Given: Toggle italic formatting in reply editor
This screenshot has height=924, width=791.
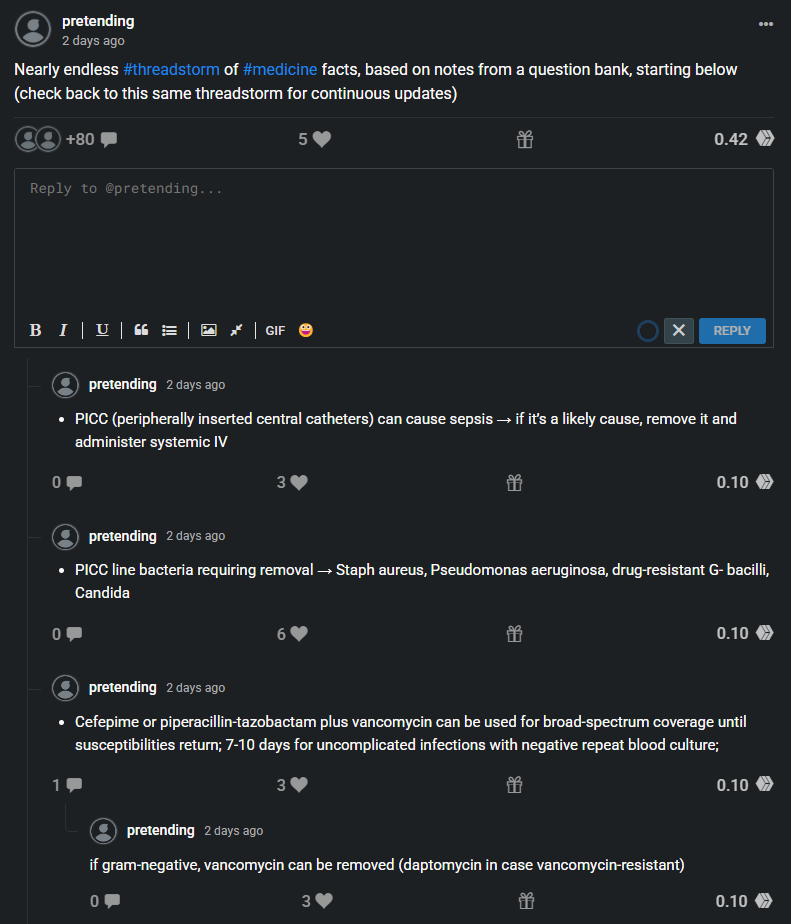Looking at the screenshot, I should 63,330.
